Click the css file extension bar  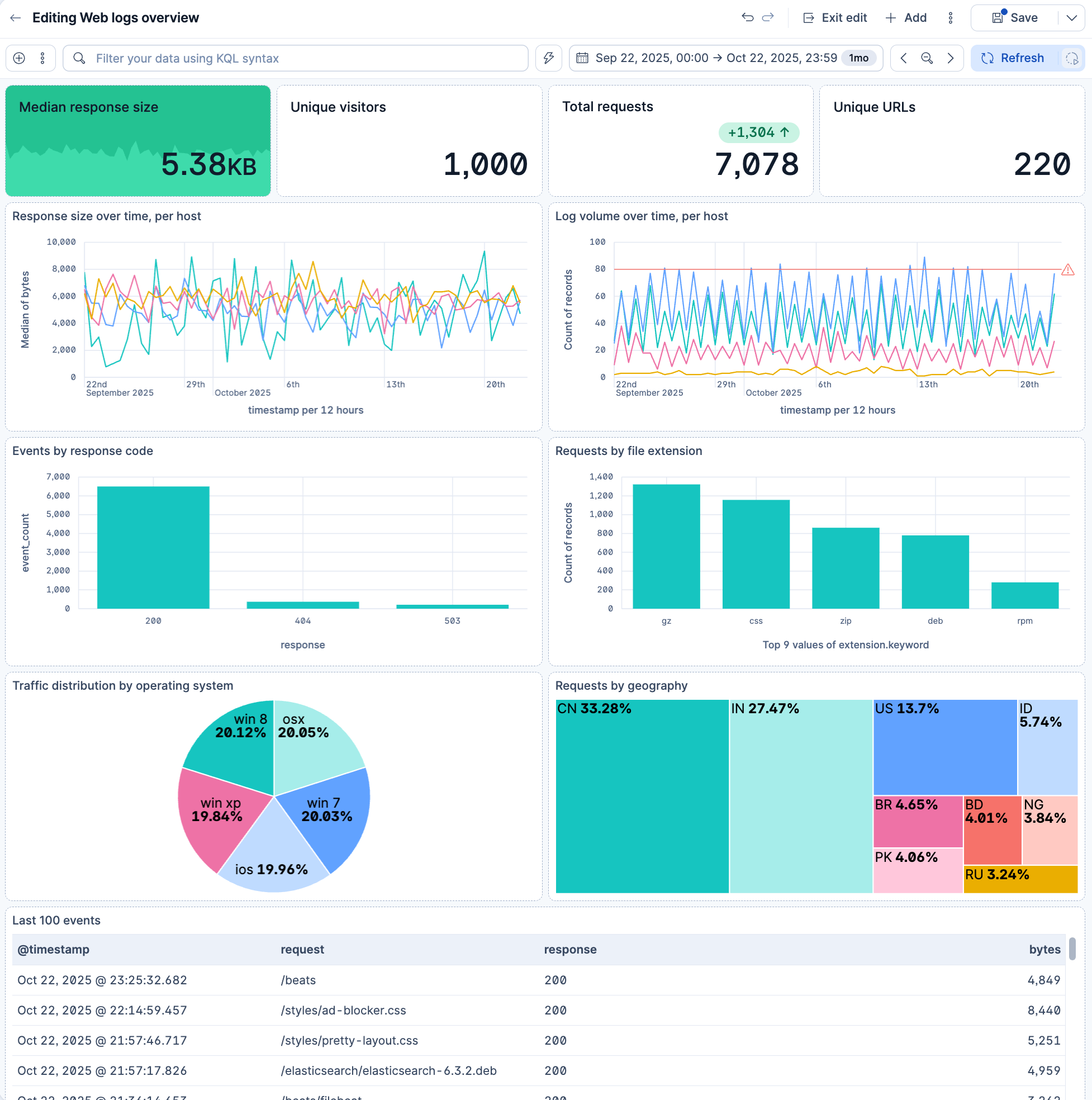pos(756,554)
